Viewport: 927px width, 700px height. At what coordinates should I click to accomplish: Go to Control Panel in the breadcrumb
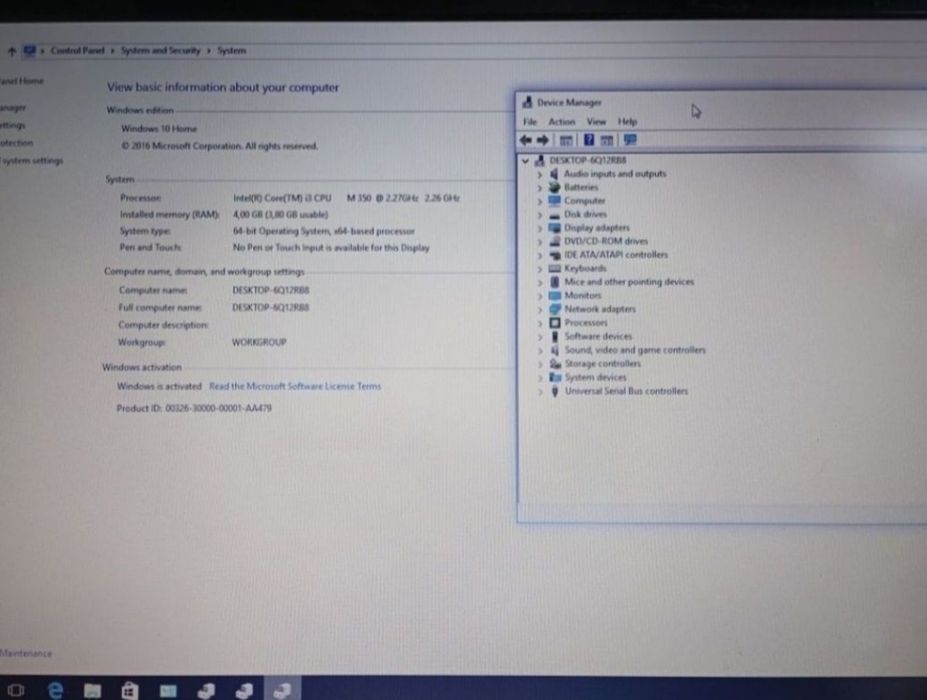pos(77,50)
